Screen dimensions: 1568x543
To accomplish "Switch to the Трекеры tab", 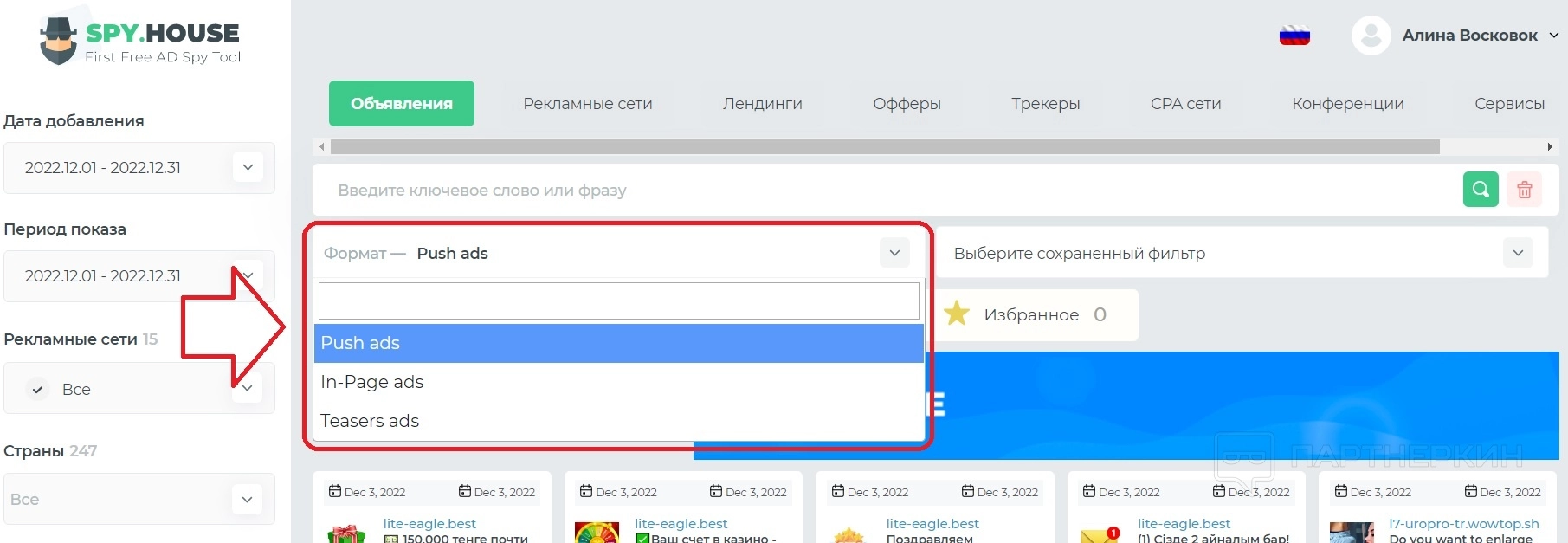I will 1046,103.
